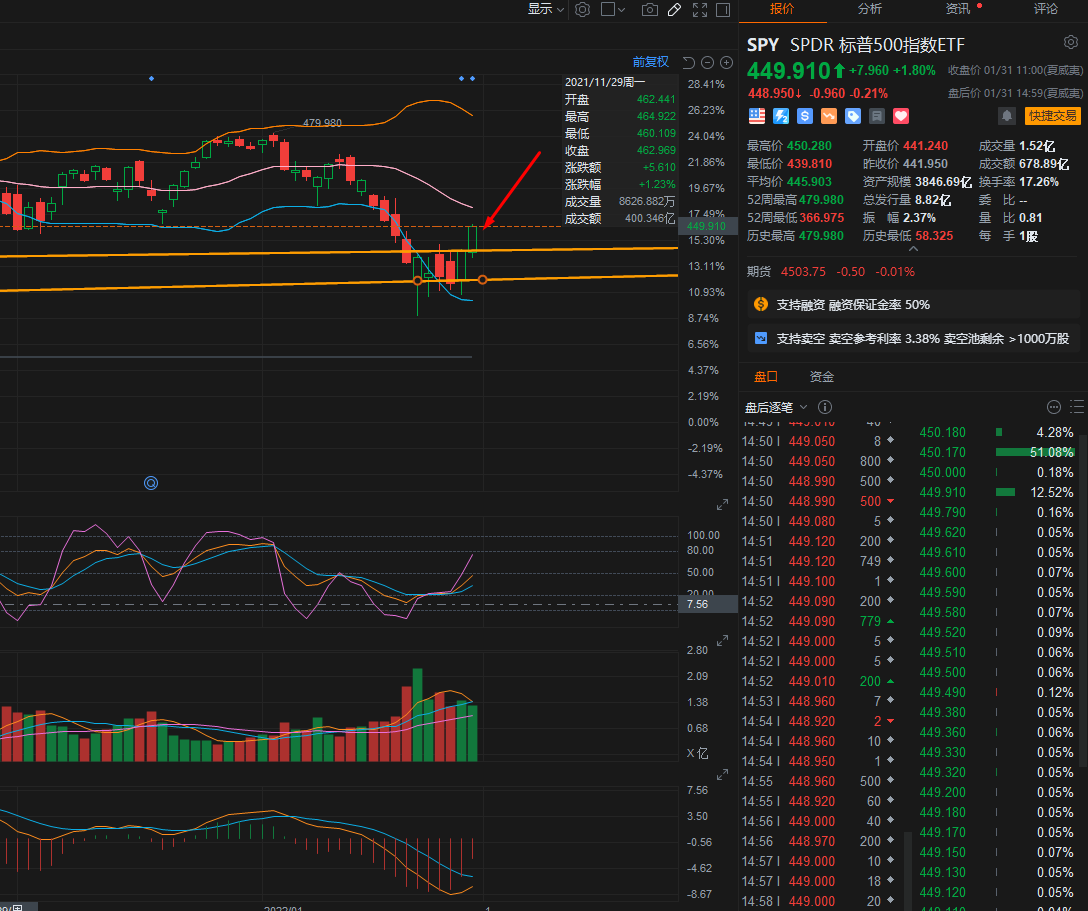Click the orange dollar coin margin icon
Image resolution: width=1088 pixels, height=911 pixels.
(x=761, y=304)
